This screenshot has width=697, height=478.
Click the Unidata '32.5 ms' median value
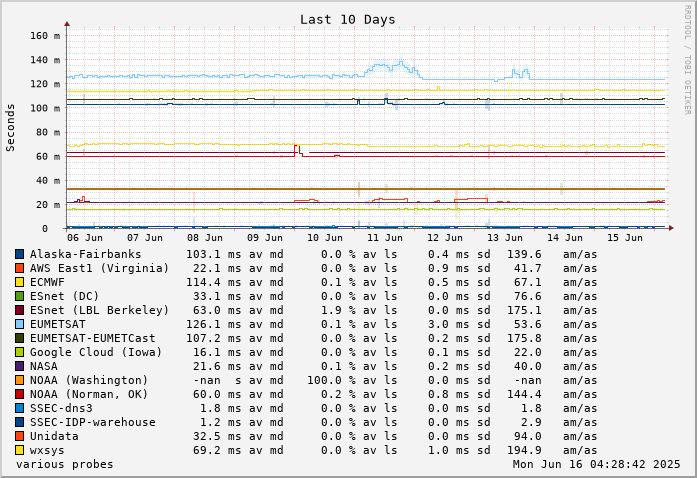click(217, 436)
